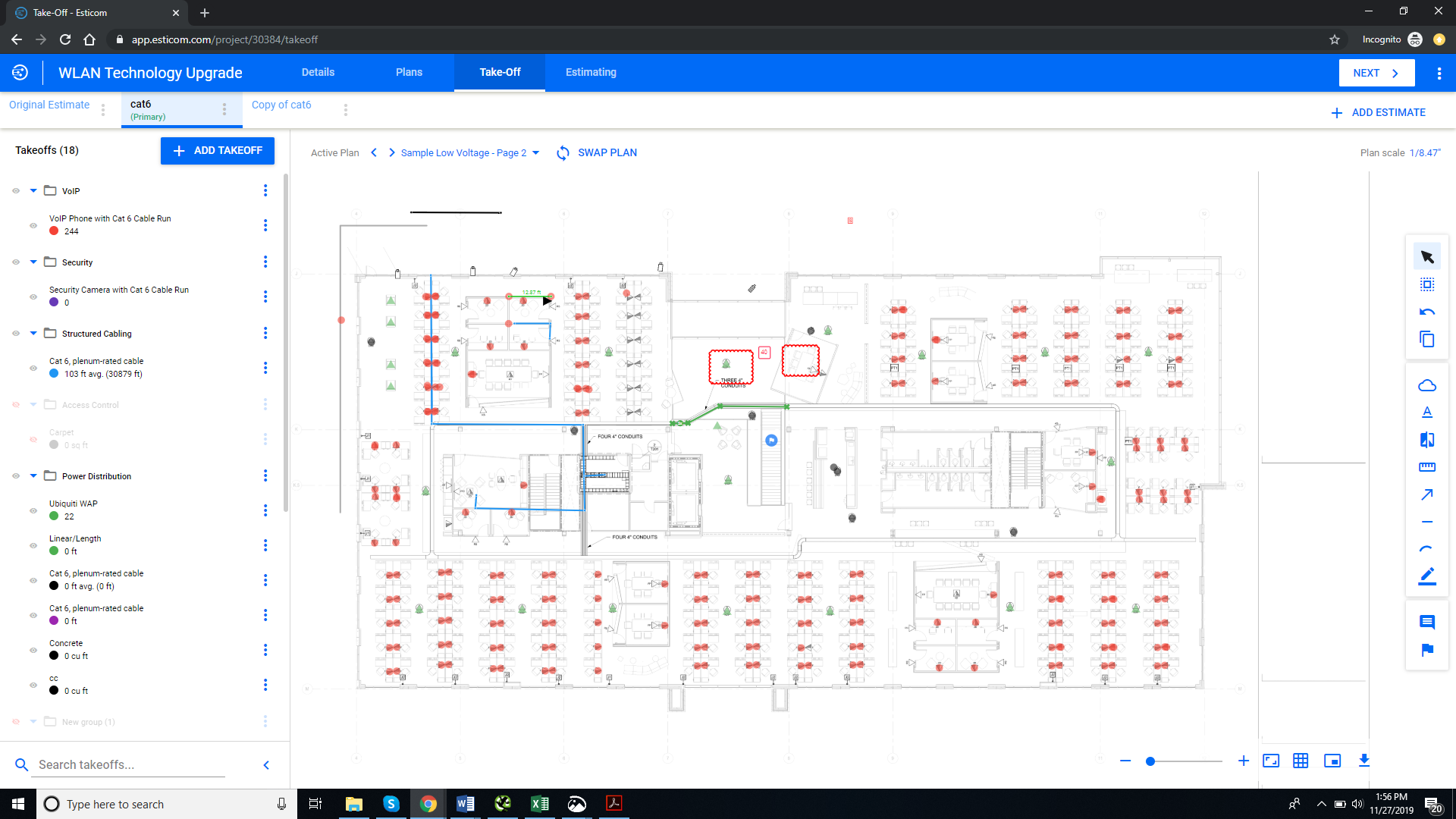
Task: Open the Copy of cat6 estimate tab
Action: coord(281,105)
